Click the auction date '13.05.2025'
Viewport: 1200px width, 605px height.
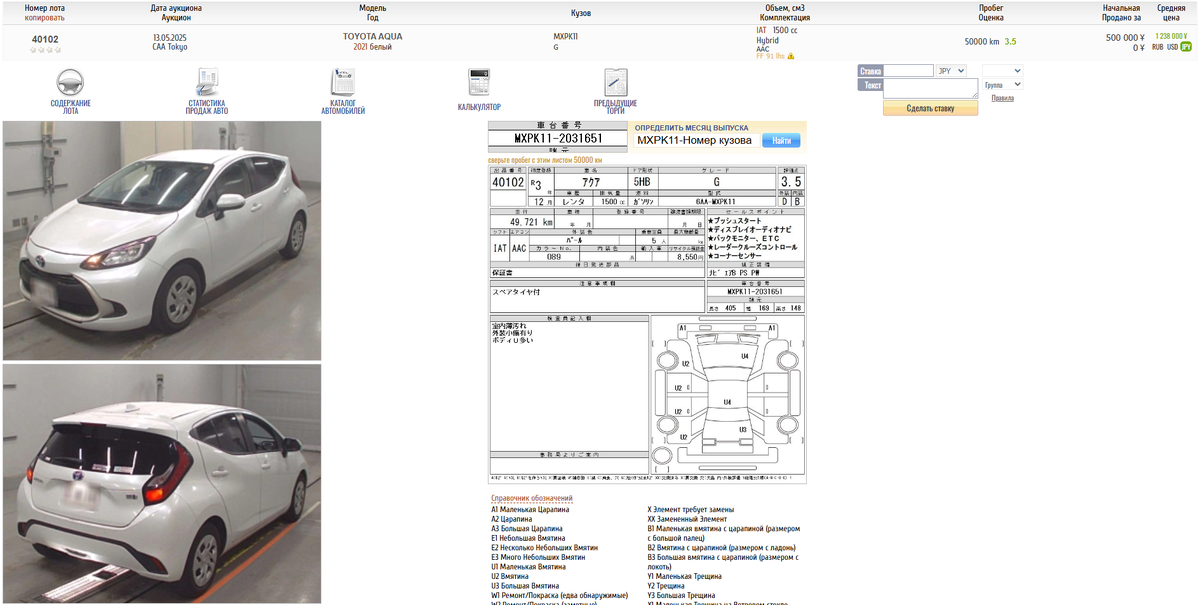click(170, 37)
